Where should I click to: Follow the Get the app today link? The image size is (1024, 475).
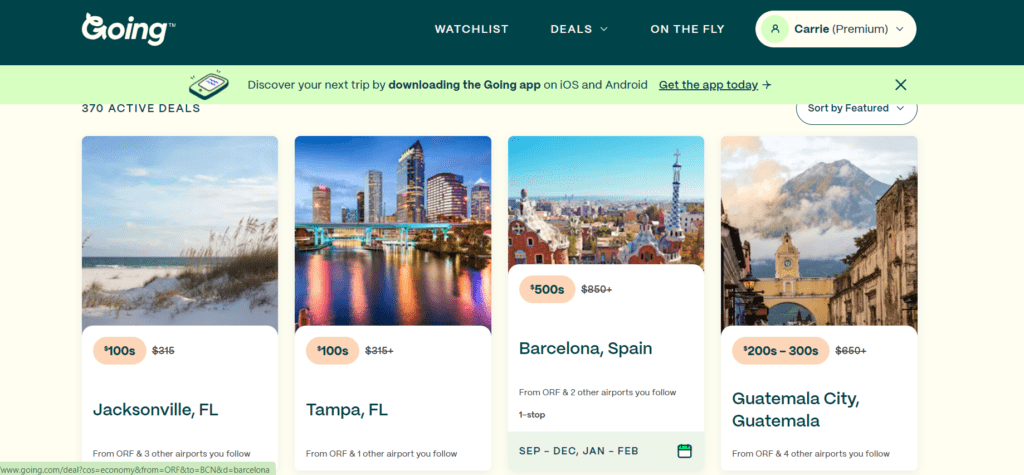(709, 85)
